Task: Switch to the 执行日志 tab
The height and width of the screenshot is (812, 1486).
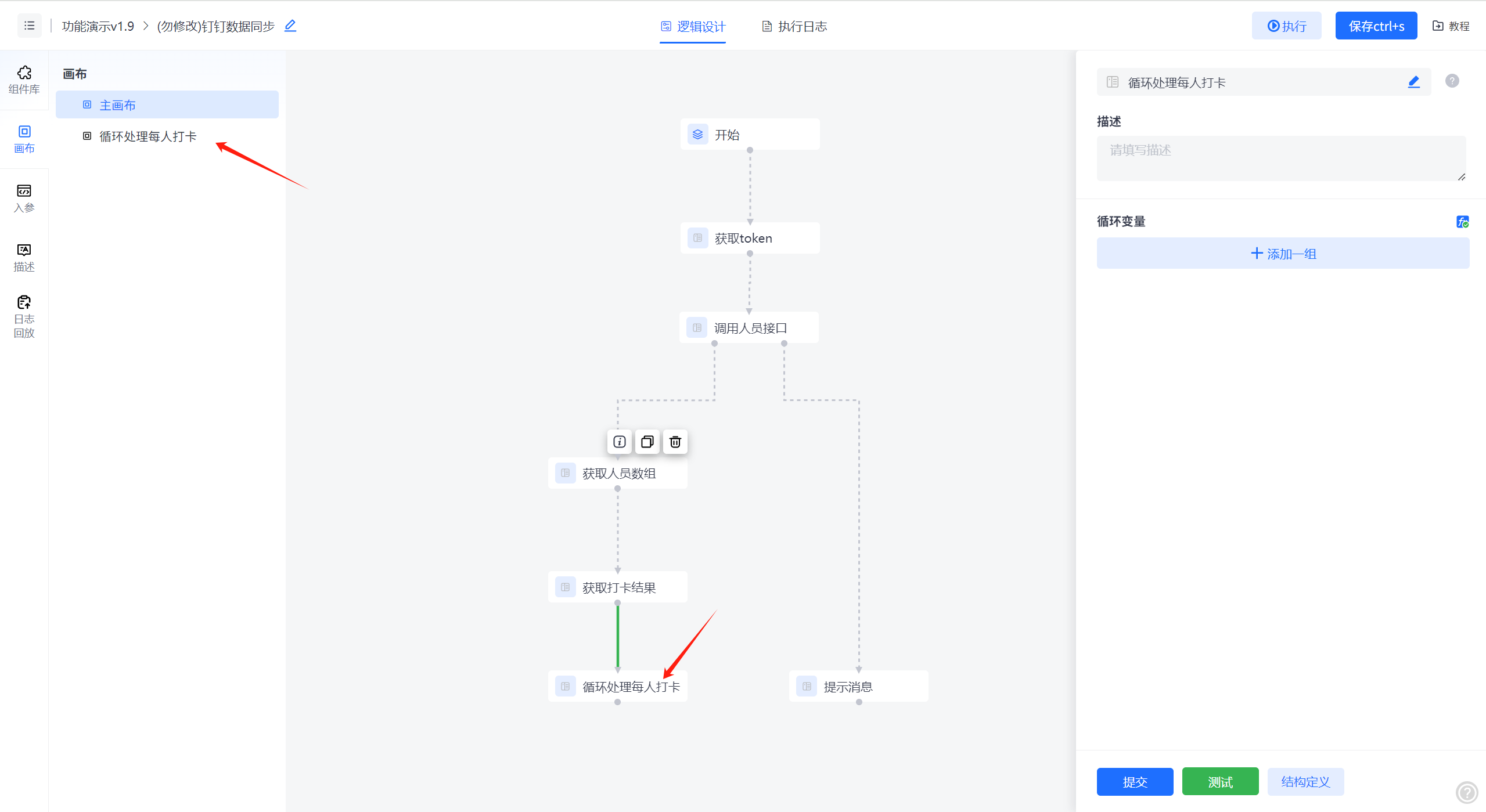Action: (794, 26)
